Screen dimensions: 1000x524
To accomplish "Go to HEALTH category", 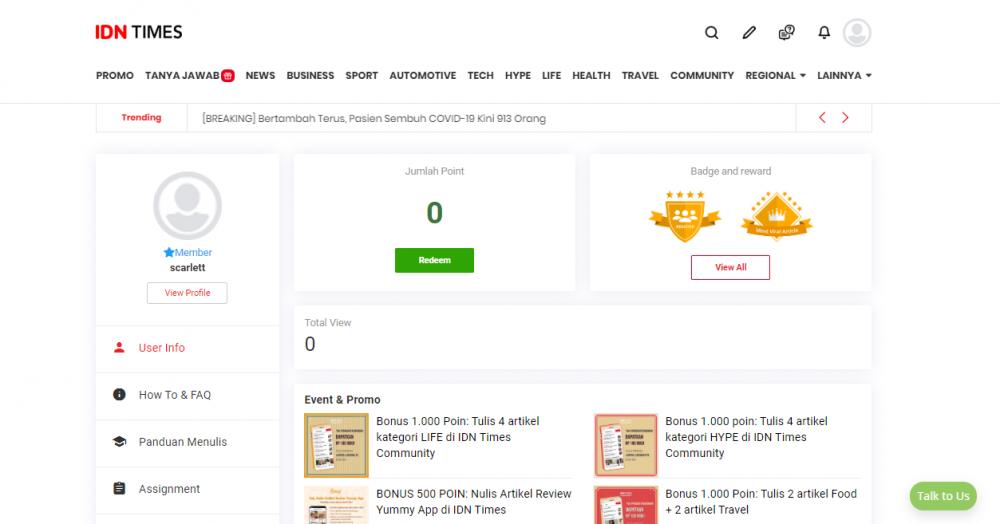I will [x=591, y=75].
